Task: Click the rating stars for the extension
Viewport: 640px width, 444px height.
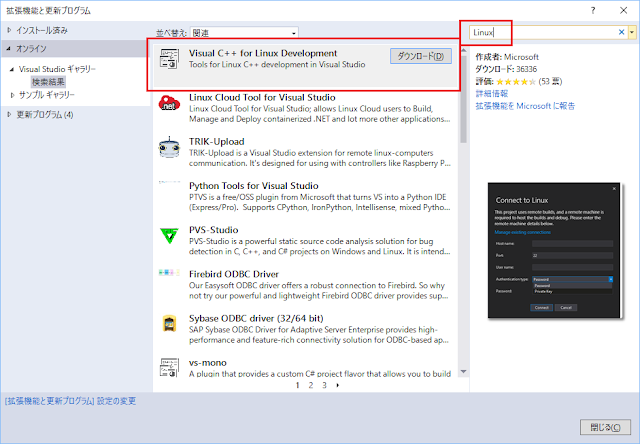Action: pos(516,82)
